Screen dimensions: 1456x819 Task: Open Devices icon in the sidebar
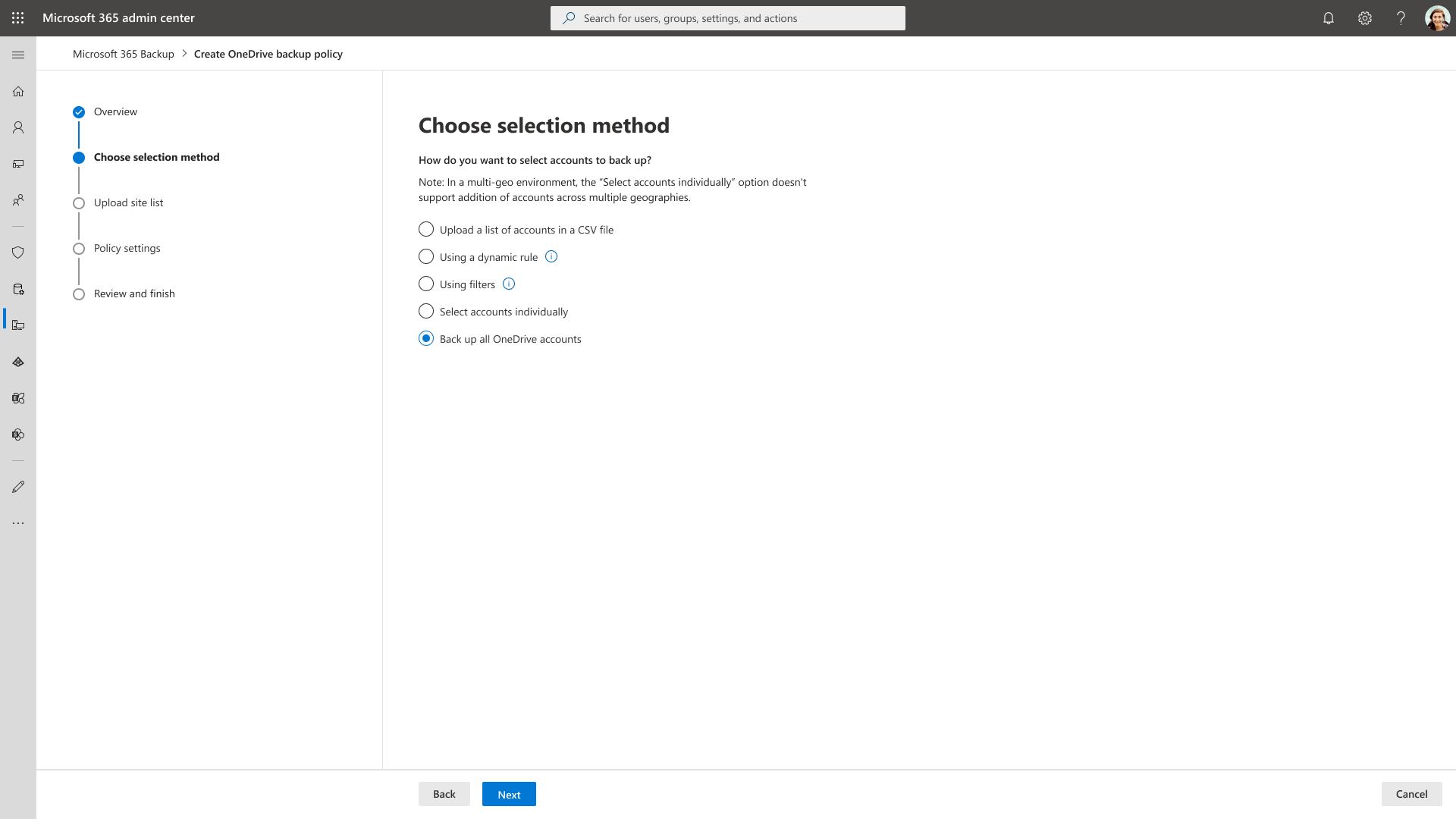pyautogui.click(x=18, y=164)
